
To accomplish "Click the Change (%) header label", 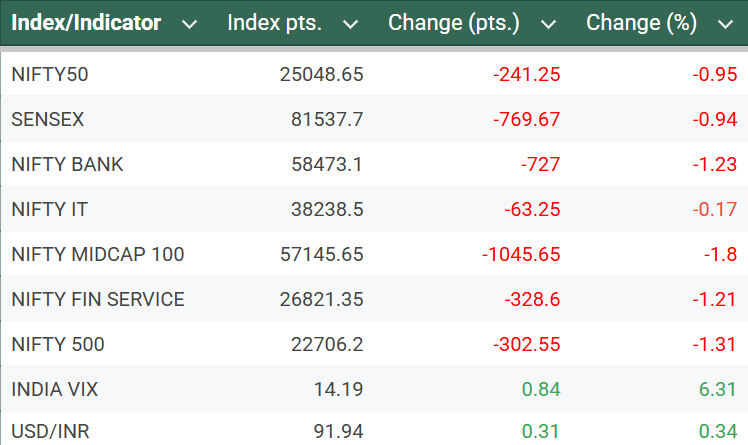I will (641, 23).
